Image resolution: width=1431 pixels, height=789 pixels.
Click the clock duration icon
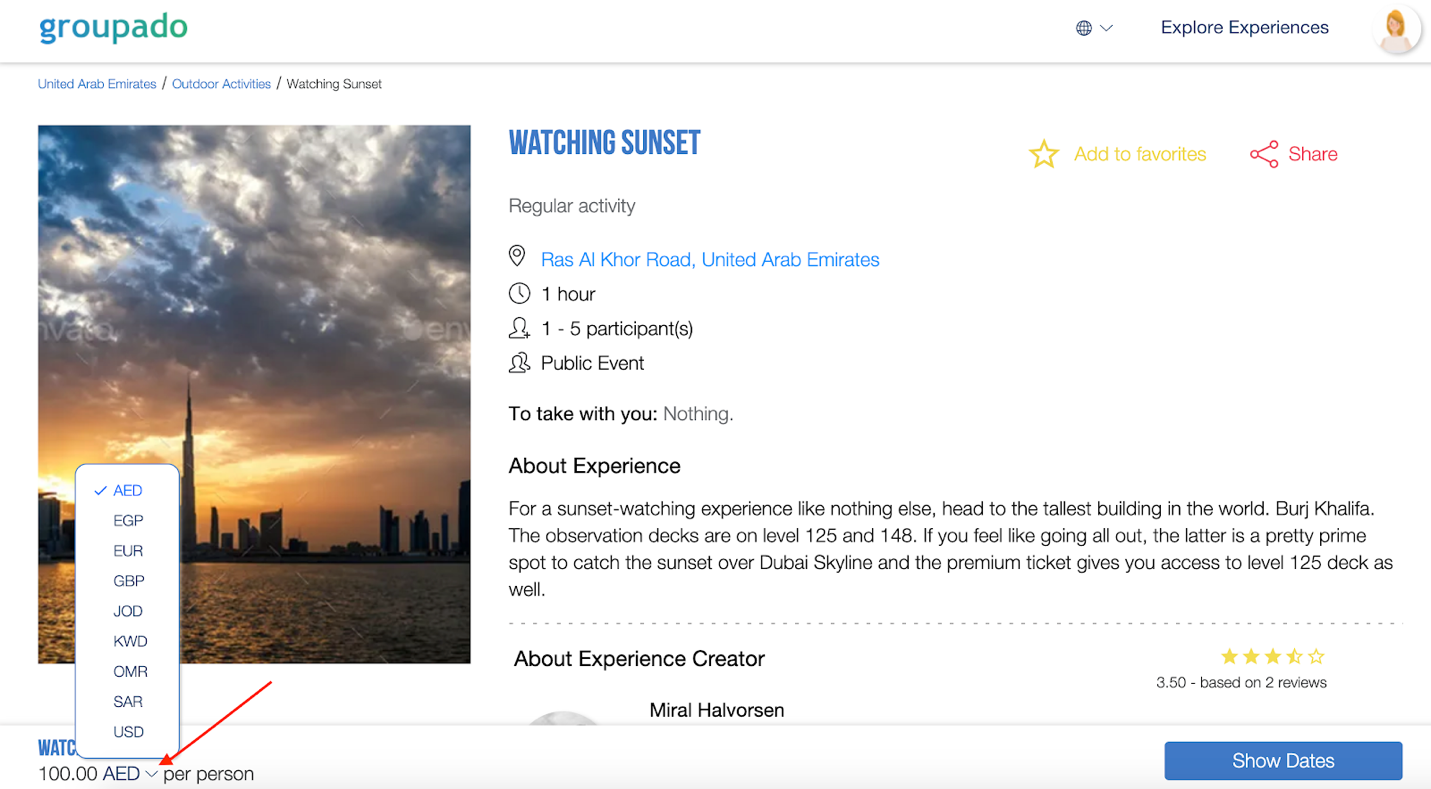point(519,293)
